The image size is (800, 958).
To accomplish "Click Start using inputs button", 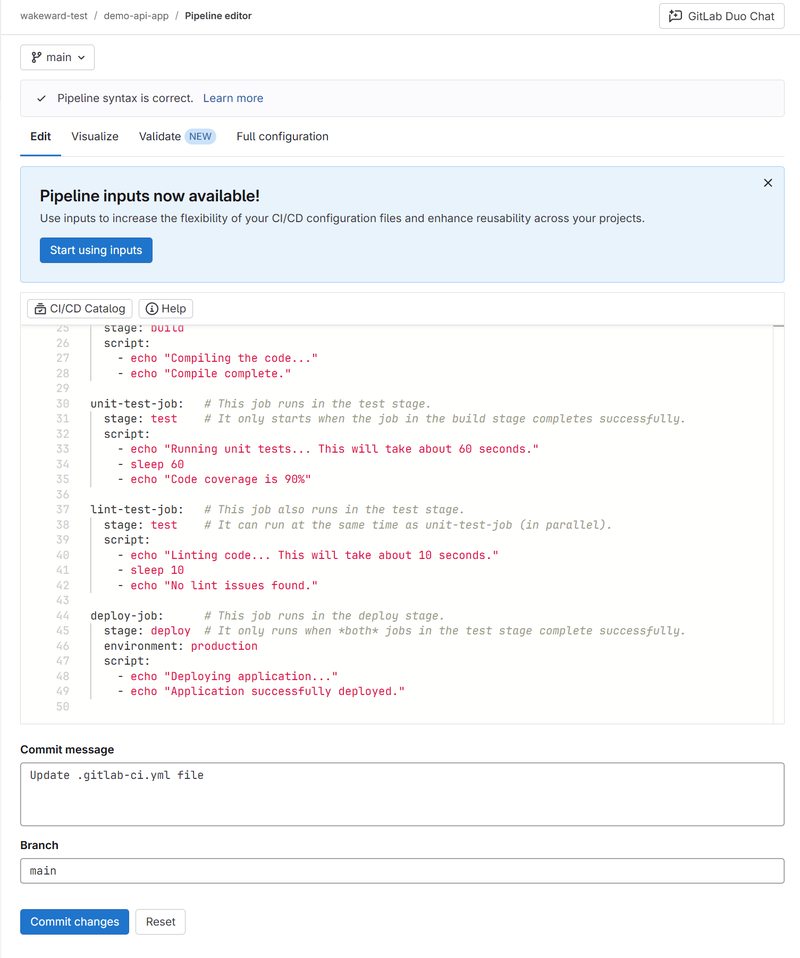I will [96, 250].
